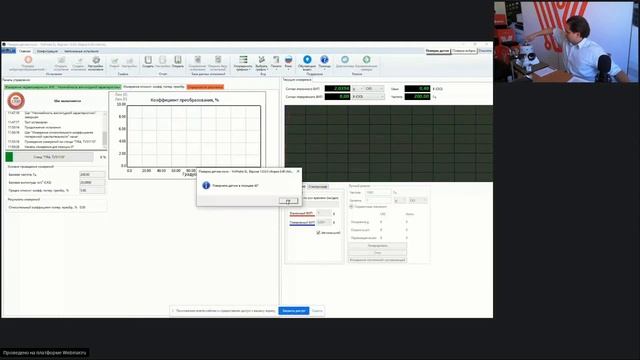The image size is (640, 360).
Task: Select the green АЧХ measurement step tab
Action: pos(63,87)
